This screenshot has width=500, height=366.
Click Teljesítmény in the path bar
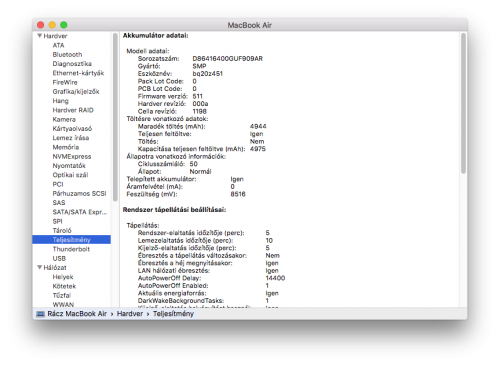pos(173,314)
